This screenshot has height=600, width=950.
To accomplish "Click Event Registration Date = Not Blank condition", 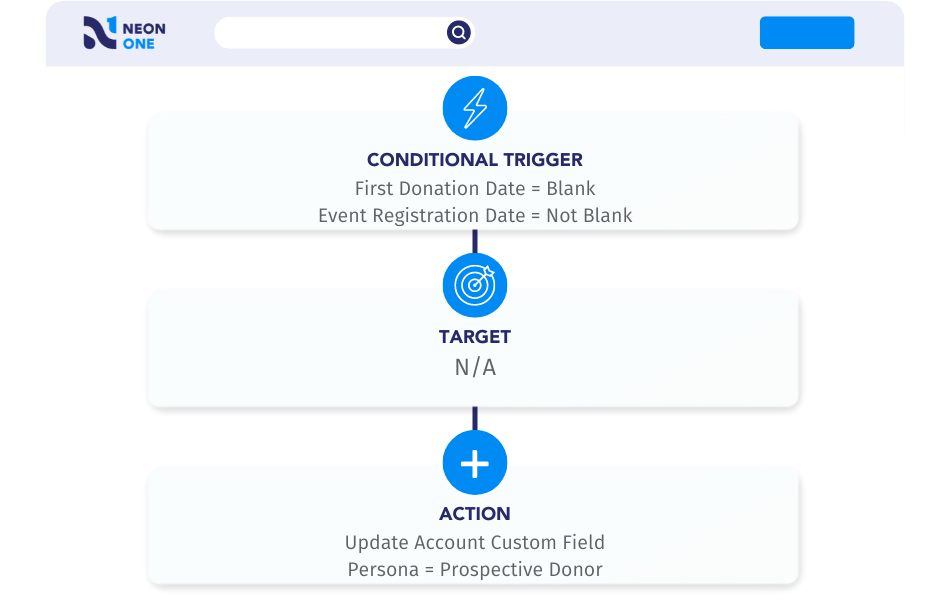I will point(474,216).
